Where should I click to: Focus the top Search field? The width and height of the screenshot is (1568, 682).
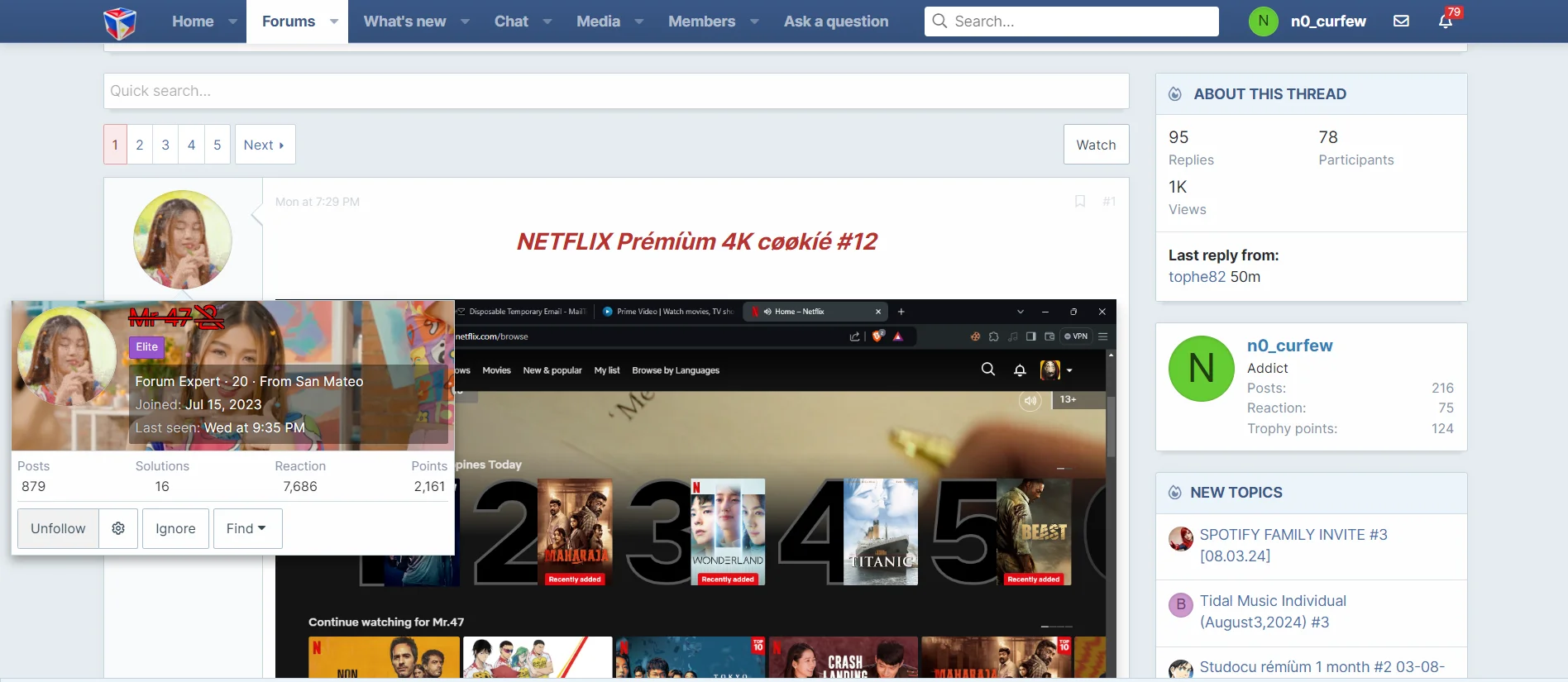click(1071, 21)
